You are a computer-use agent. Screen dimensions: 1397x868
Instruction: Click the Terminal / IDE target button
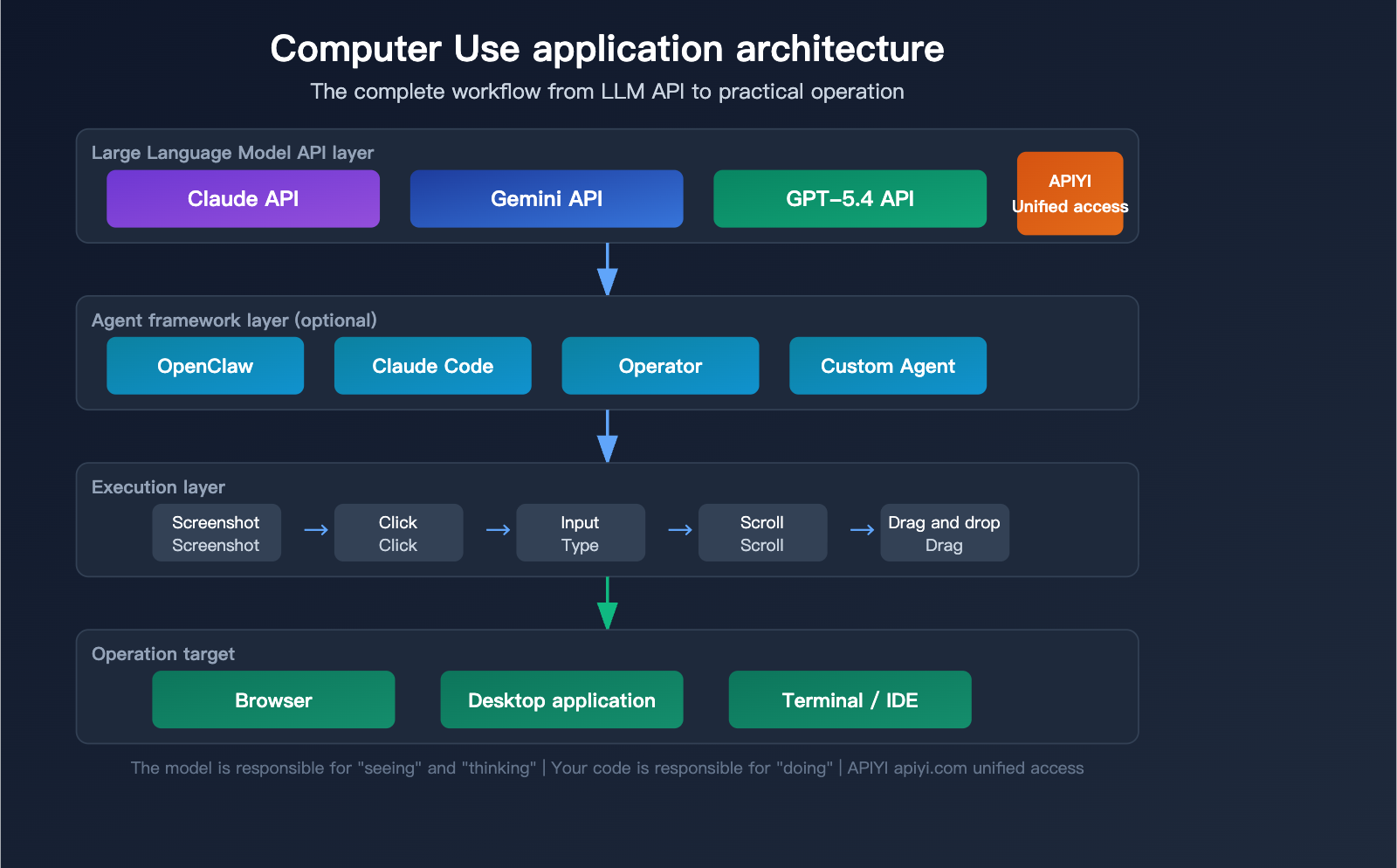click(x=850, y=699)
